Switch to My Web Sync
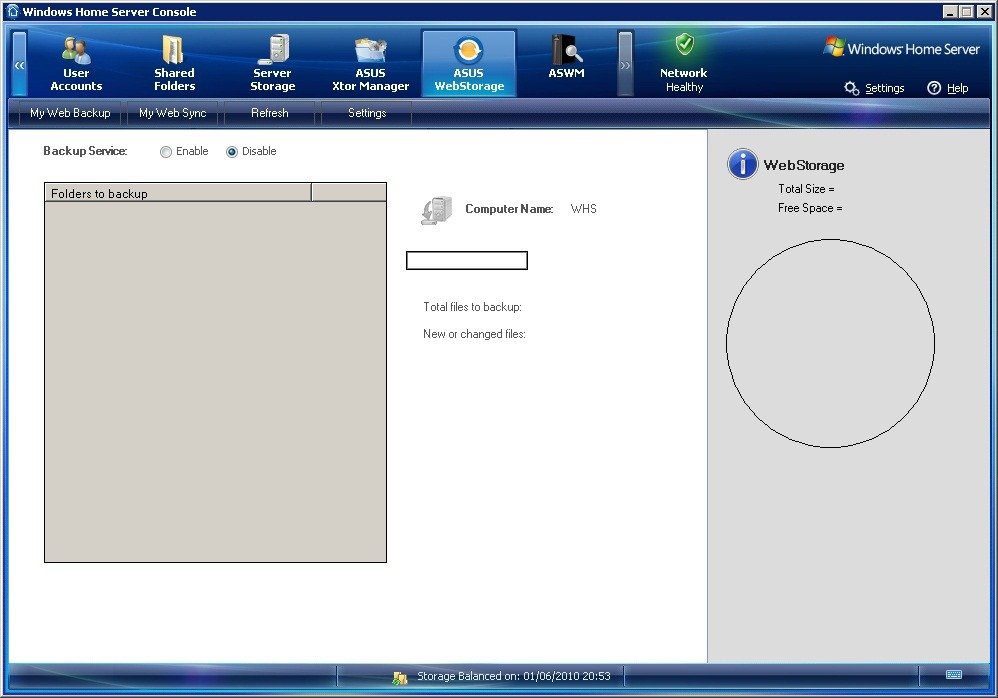This screenshot has height=698, width=998. pyautogui.click(x=172, y=113)
